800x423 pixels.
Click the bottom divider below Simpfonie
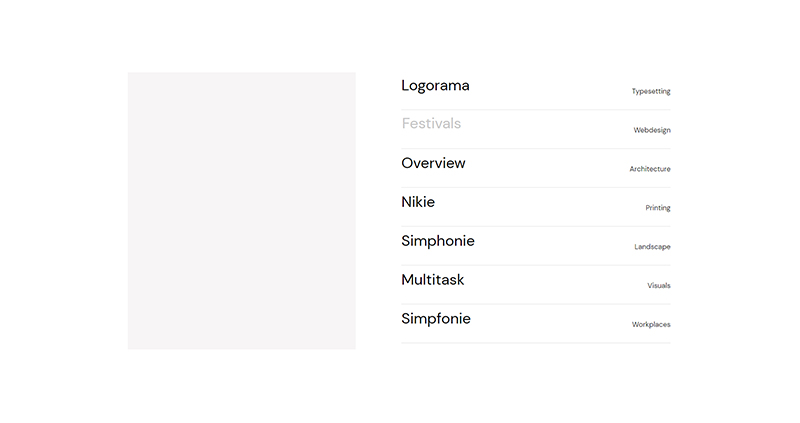click(x=535, y=343)
